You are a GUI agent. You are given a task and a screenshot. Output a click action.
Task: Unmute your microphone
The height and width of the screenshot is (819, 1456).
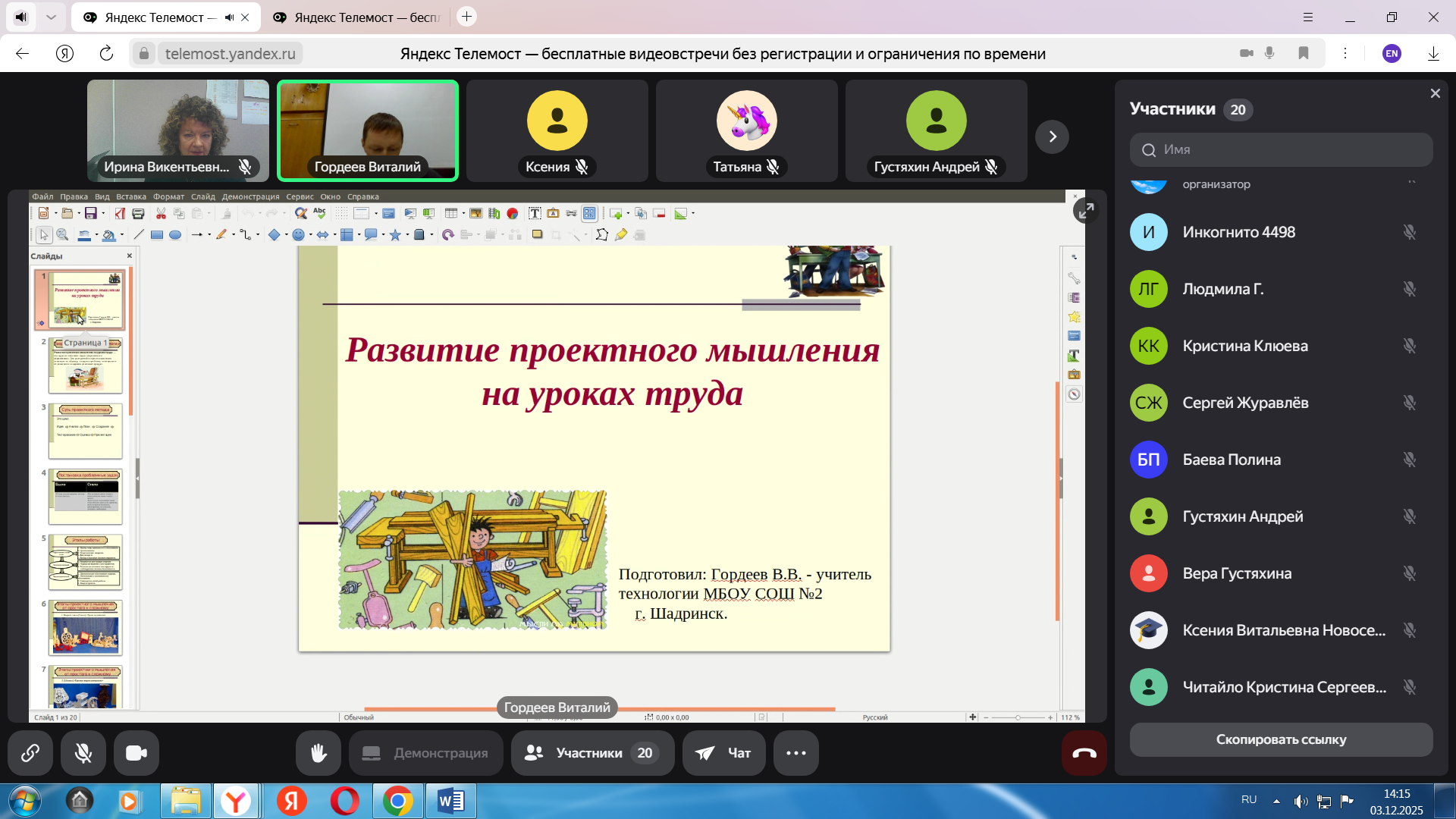coord(83,753)
